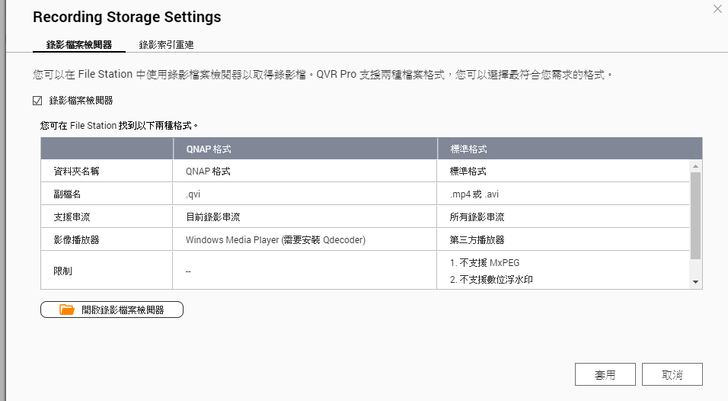Select the 錄影檔案檢閱器 tab

(79, 44)
